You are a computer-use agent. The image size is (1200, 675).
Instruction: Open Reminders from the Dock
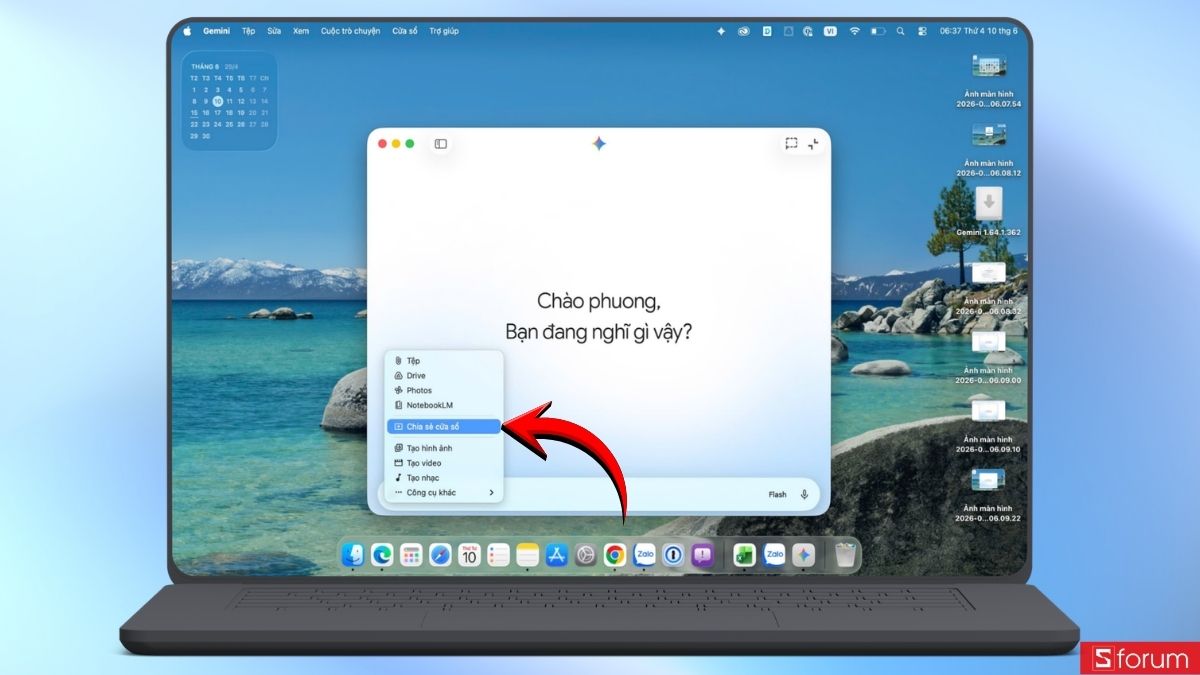pyautogui.click(x=498, y=555)
